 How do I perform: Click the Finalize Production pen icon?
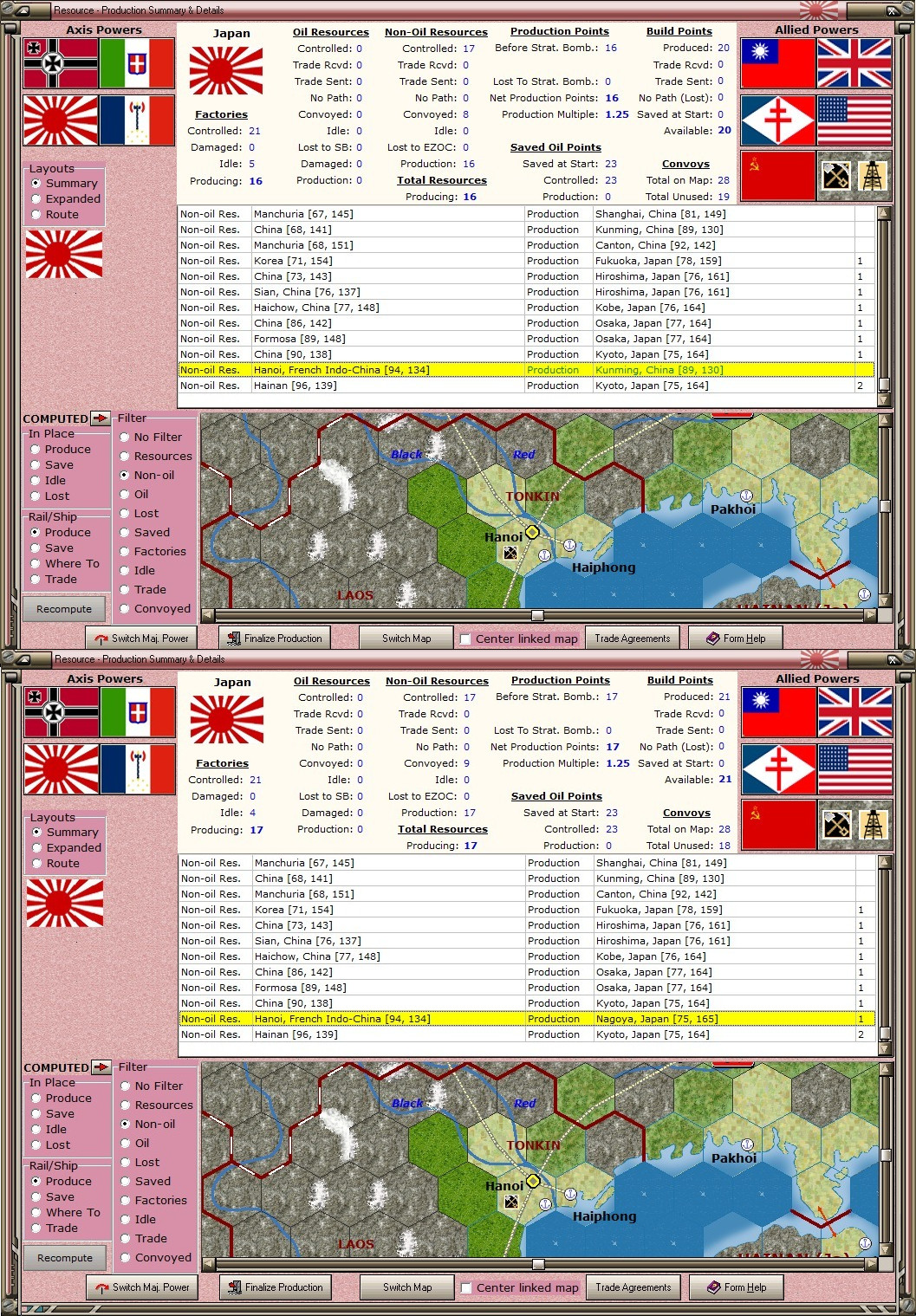tap(232, 638)
